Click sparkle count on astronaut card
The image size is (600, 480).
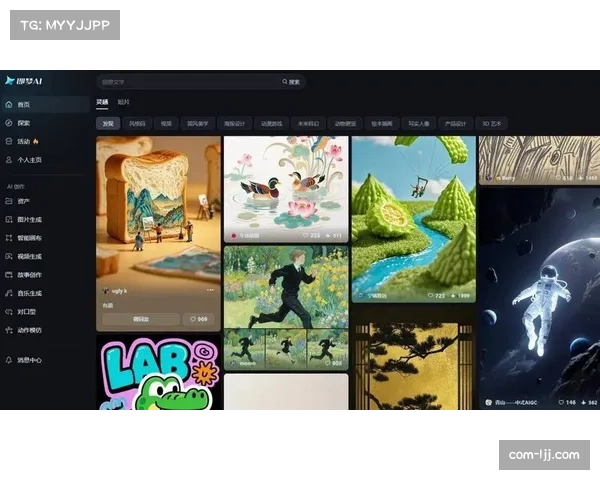pyautogui.click(x=589, y=402)
